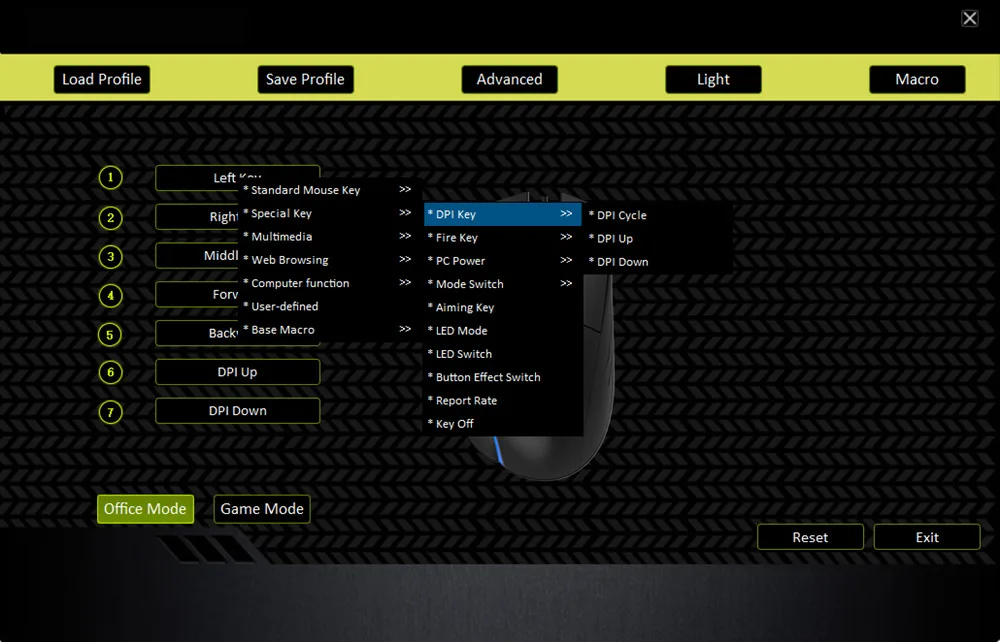The height and width of the screenshot is (642, 1000).
Task: Choose Aiming Key option
Action: [503, 307]
